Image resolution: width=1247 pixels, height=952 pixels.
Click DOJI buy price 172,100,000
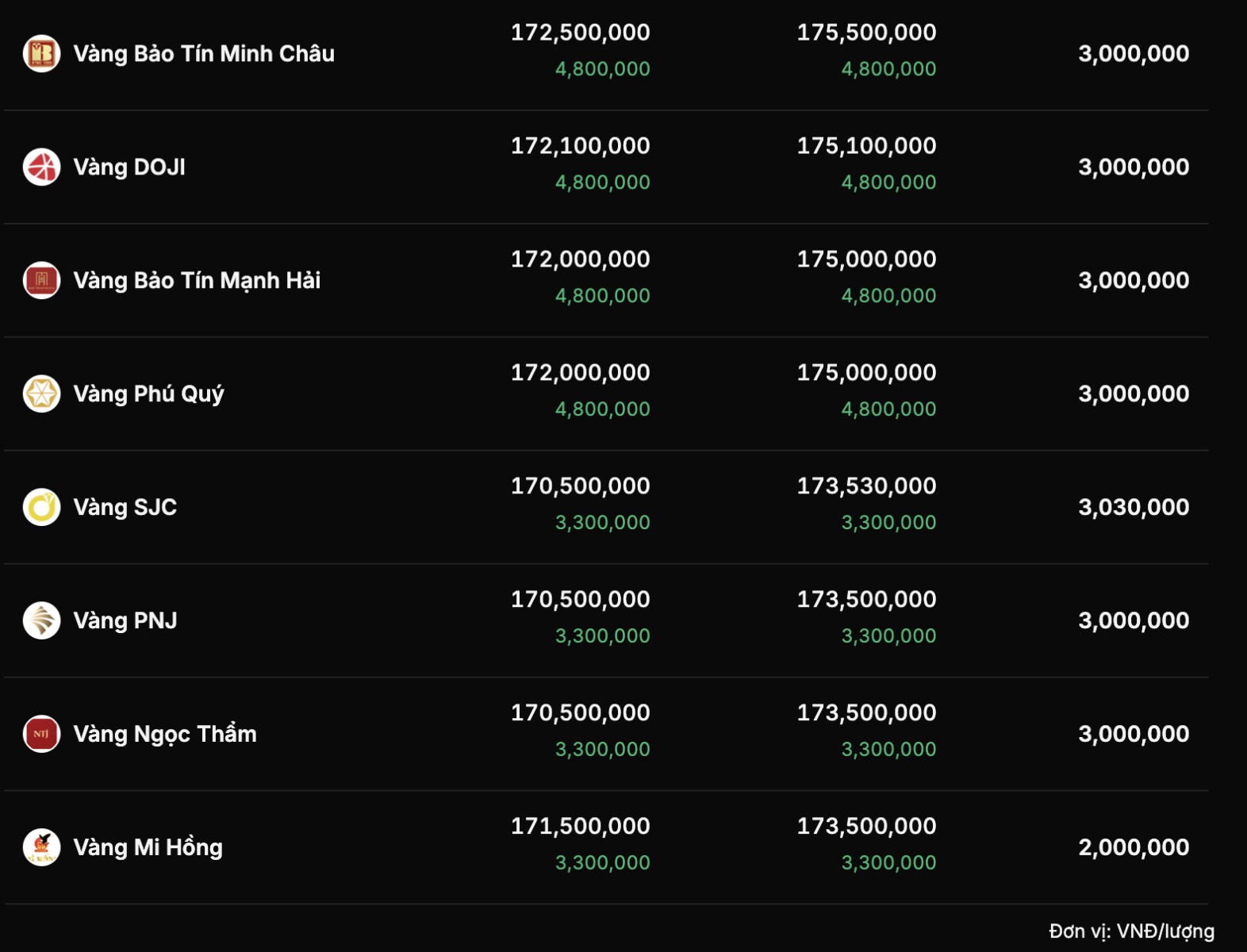click(580, 146)
